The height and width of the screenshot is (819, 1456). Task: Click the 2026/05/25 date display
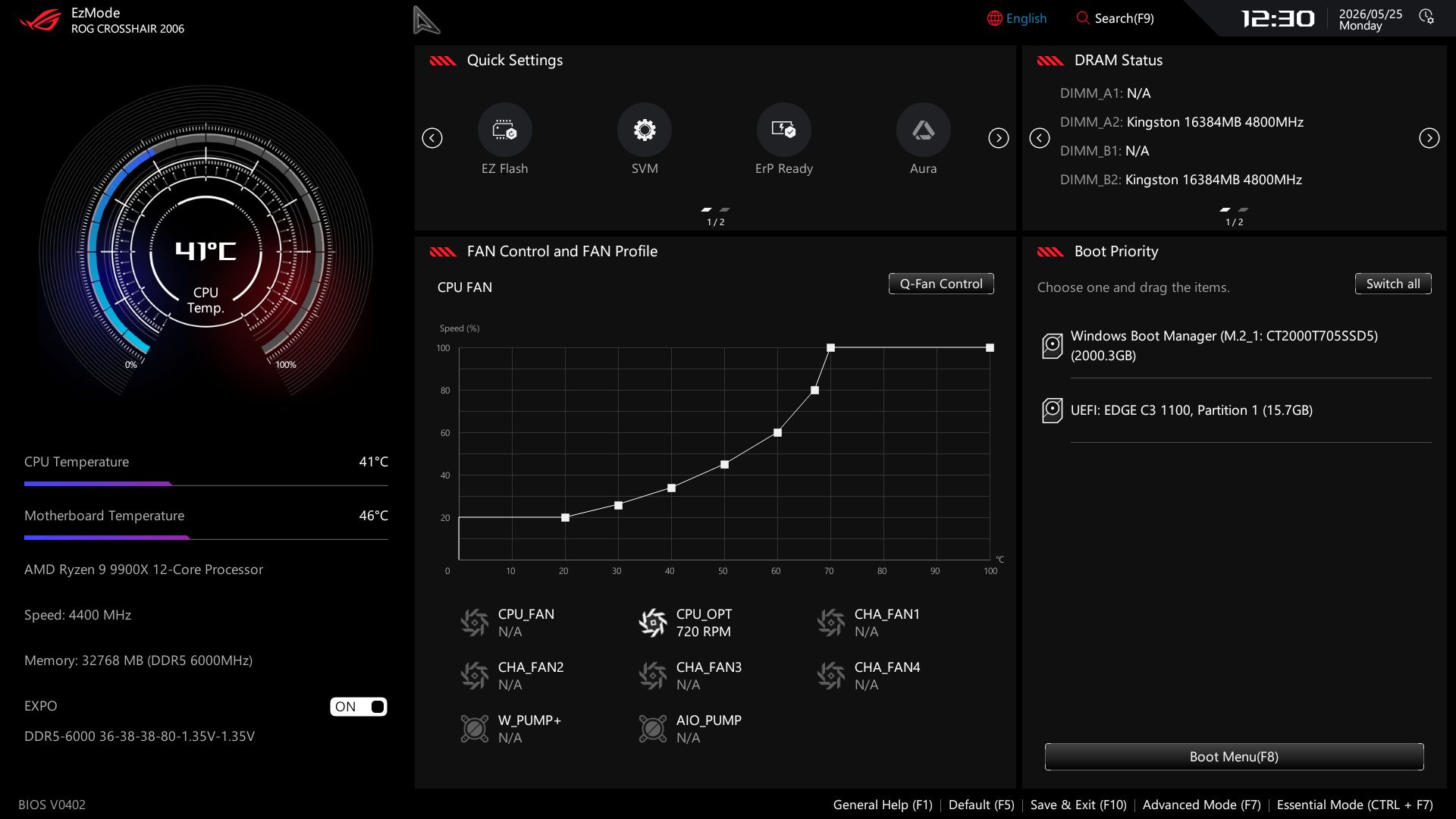(x=1370, y=14)
